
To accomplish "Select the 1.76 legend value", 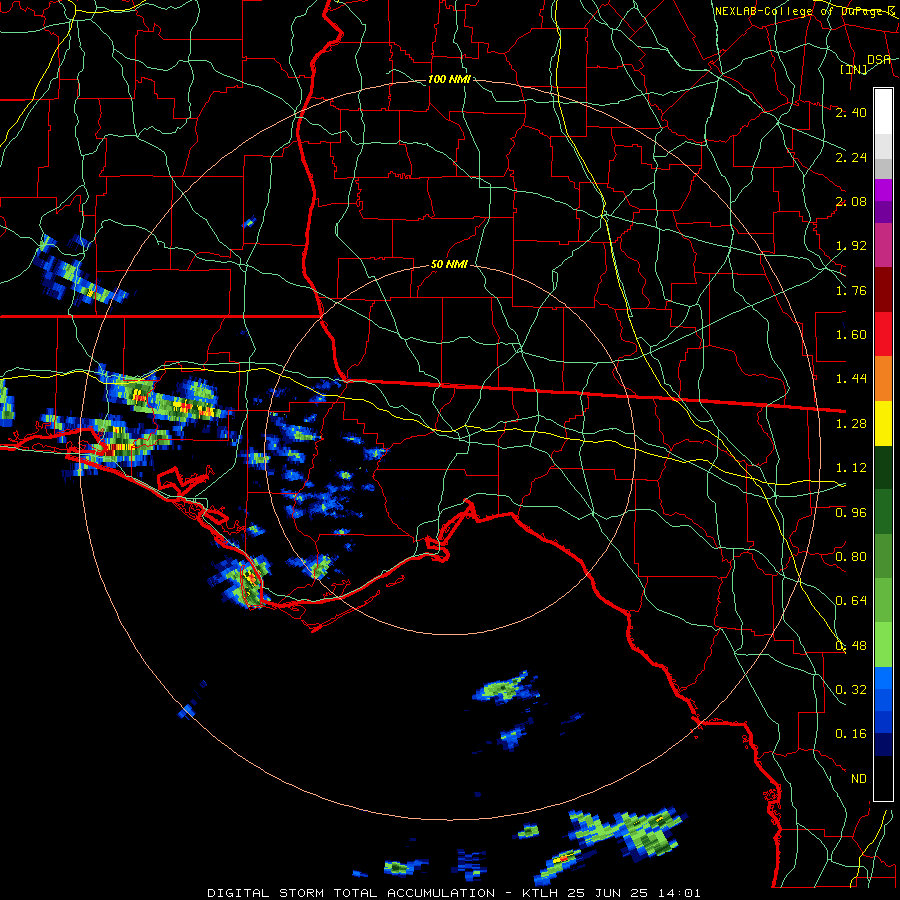I will click(851, 290).
